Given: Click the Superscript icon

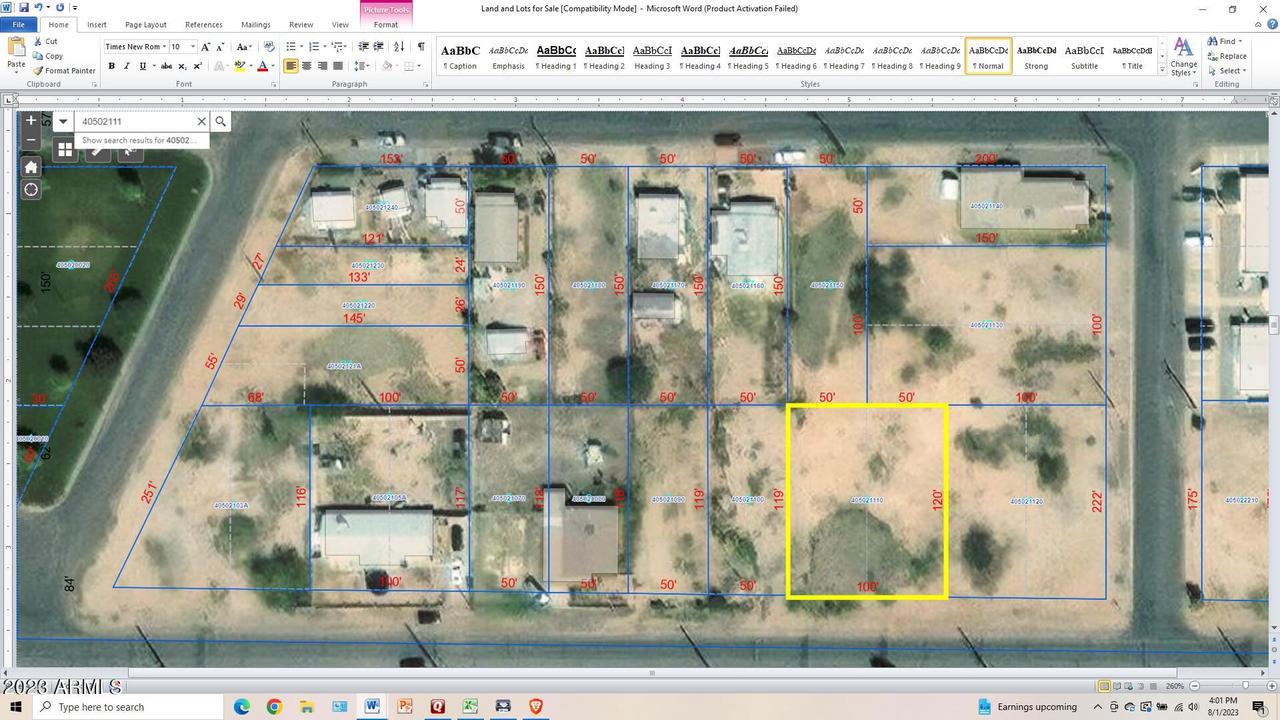Looking at the screenshot, I should [x=197, y=66].
